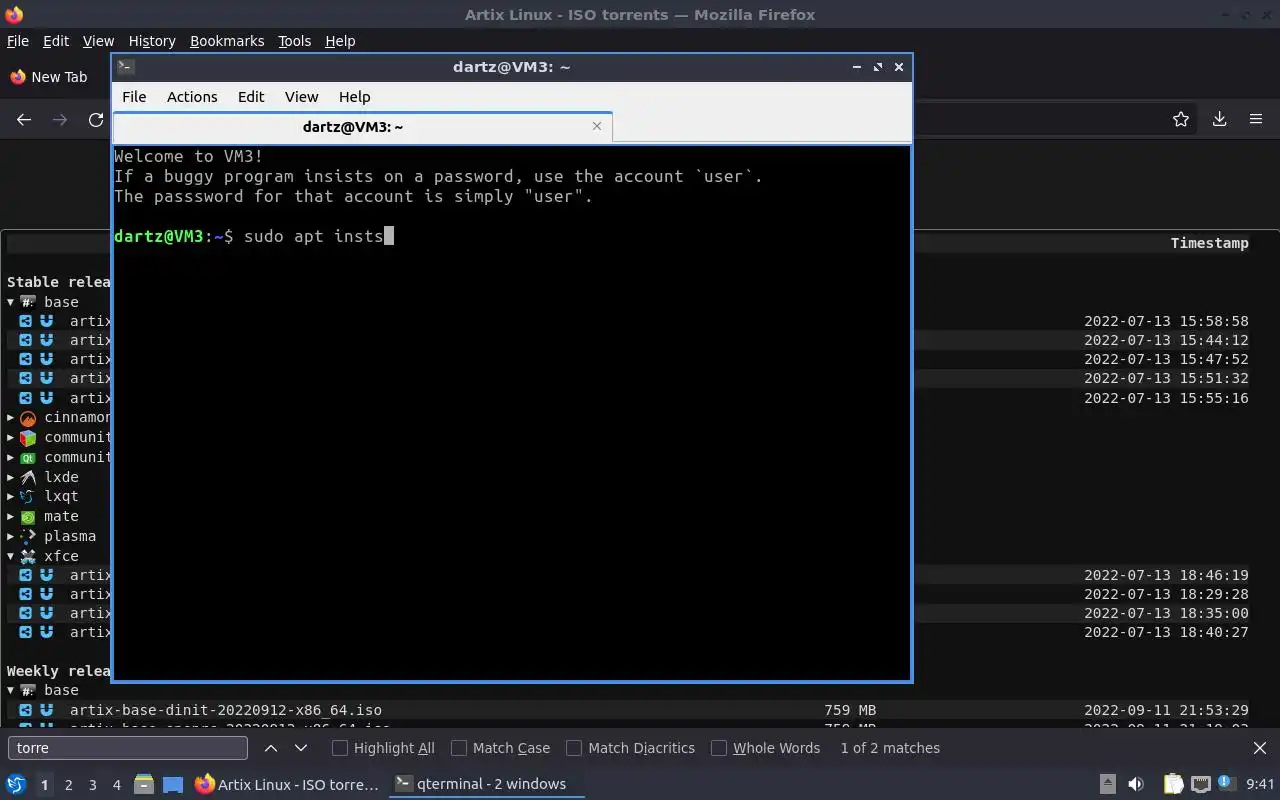Enable Match Diacritics checkbox

click(574, 748)
